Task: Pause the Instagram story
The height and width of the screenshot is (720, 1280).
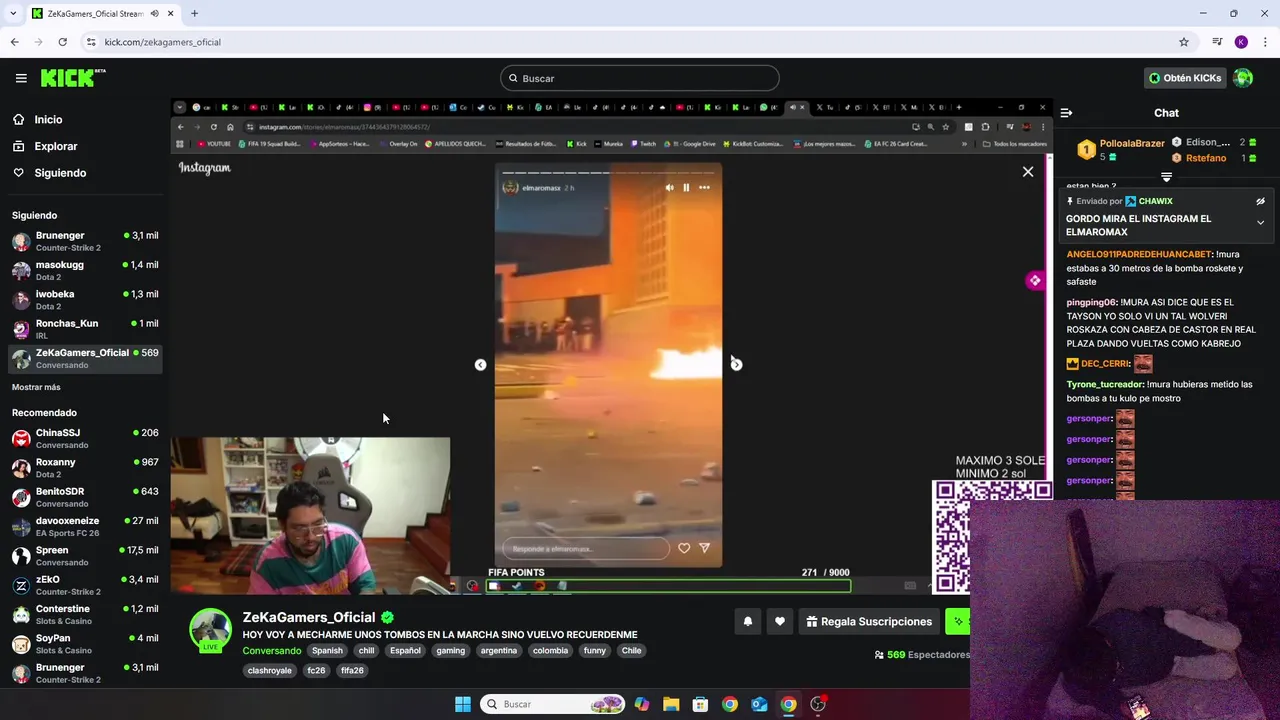Action: point(686,187)
